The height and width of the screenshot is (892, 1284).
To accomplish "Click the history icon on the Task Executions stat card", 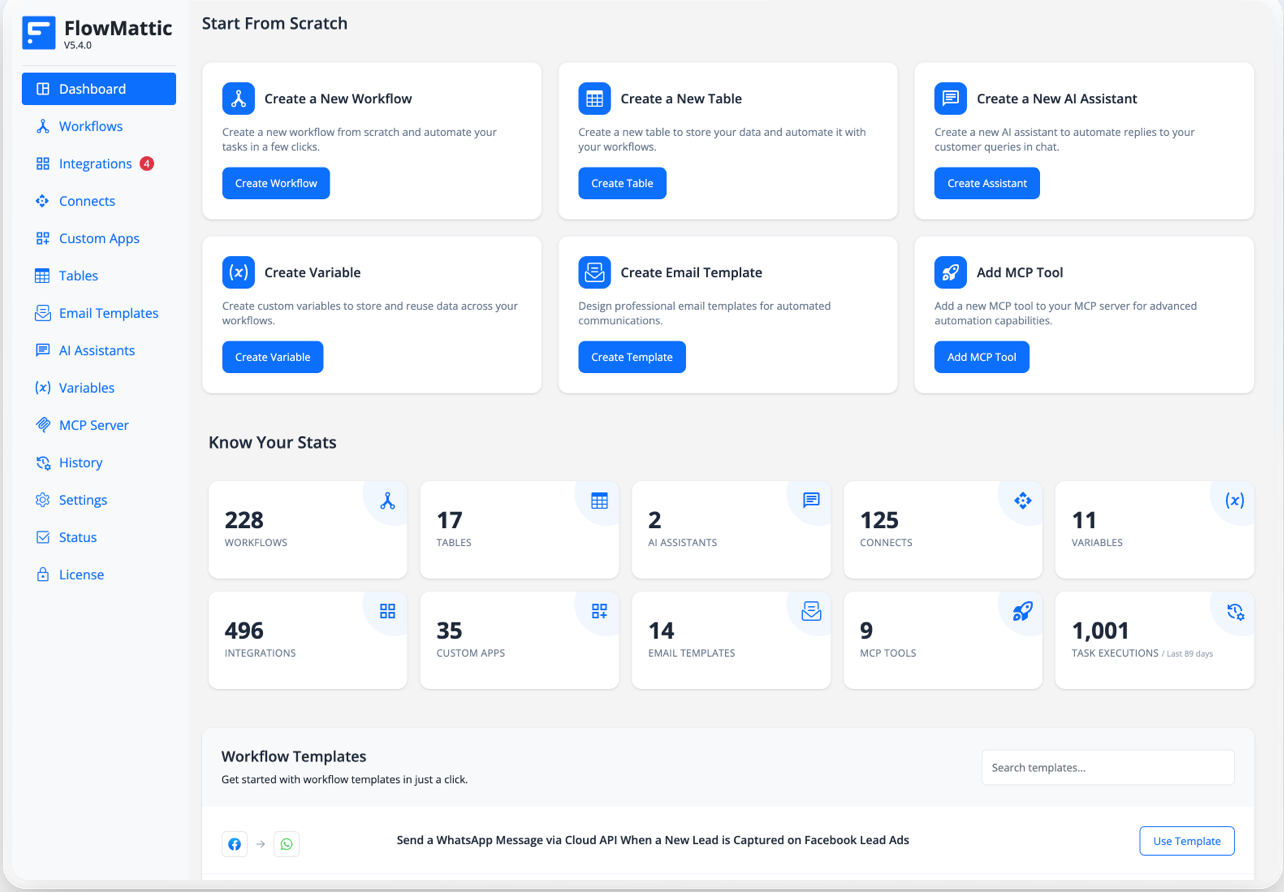I will [1234, 611].
